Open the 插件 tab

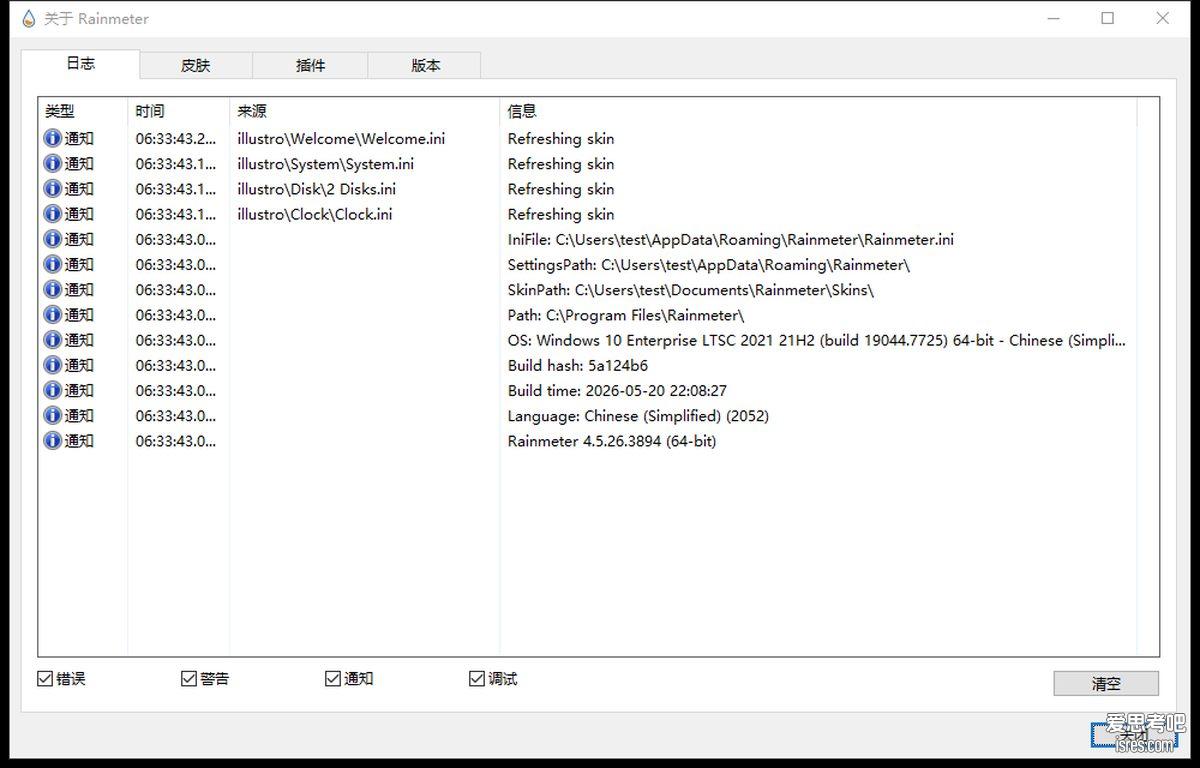pos(310,66)
